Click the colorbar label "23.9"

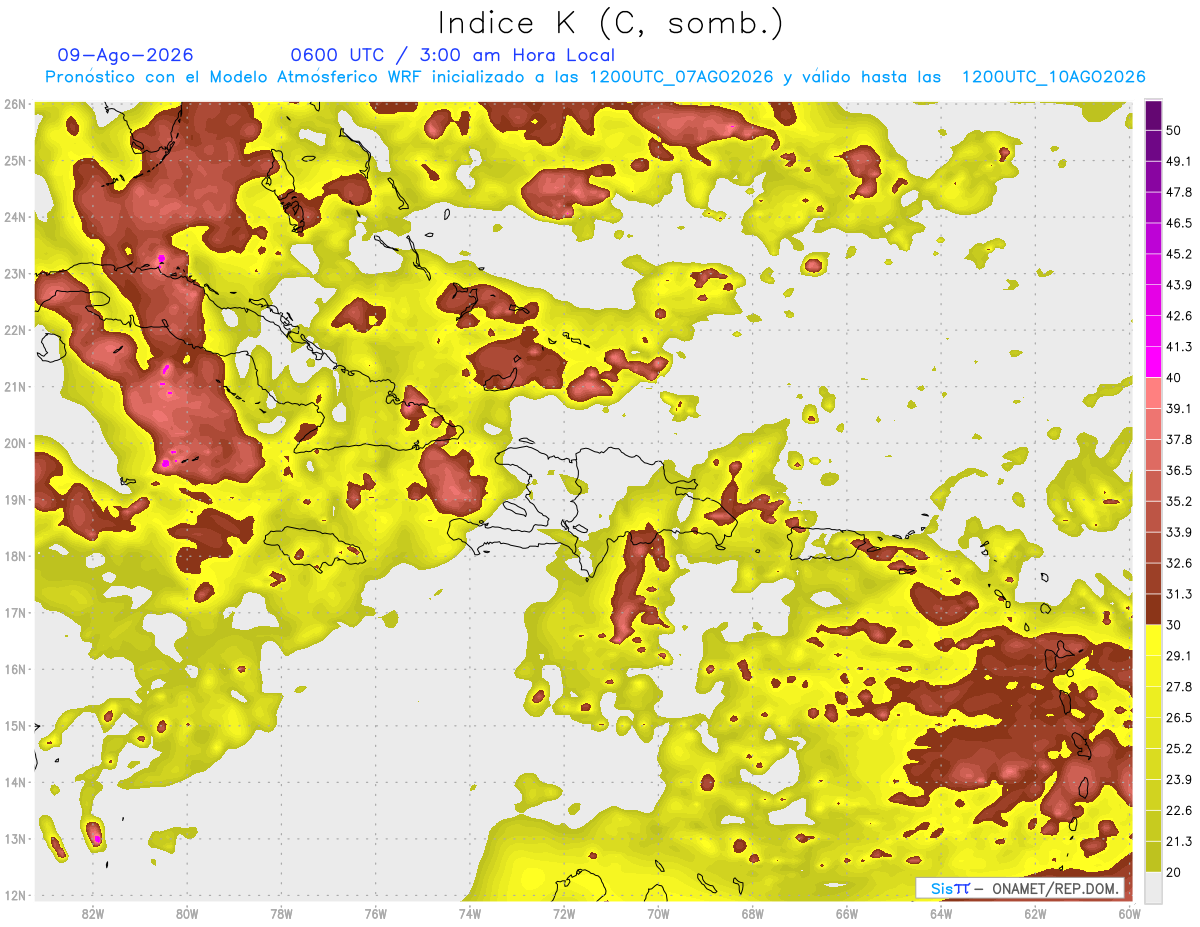(x=1179, y=779)
